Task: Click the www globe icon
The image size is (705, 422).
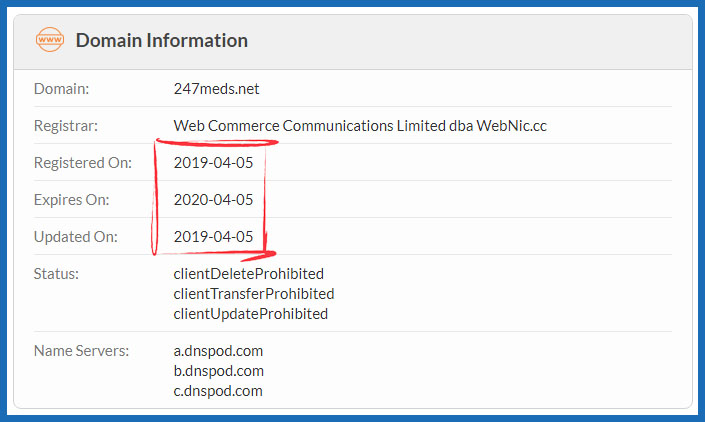Action: (x=49, y=41)
